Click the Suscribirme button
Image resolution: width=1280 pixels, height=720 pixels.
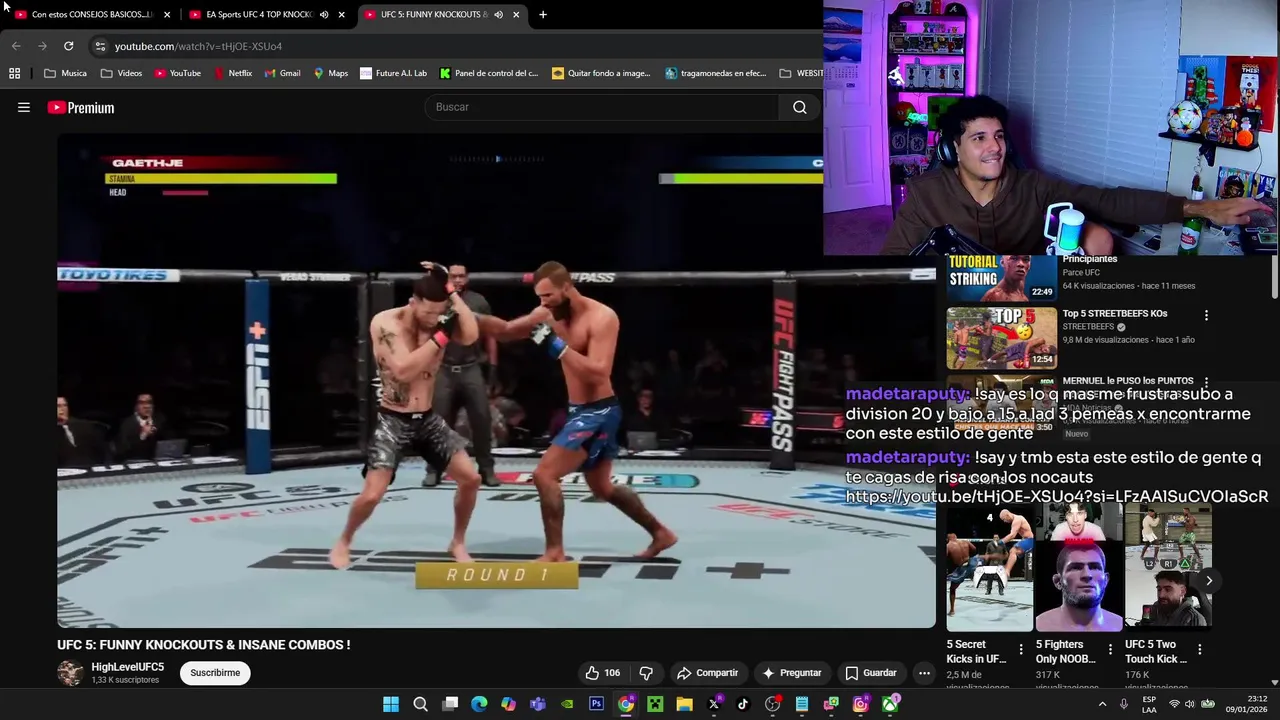pos(215,673)
